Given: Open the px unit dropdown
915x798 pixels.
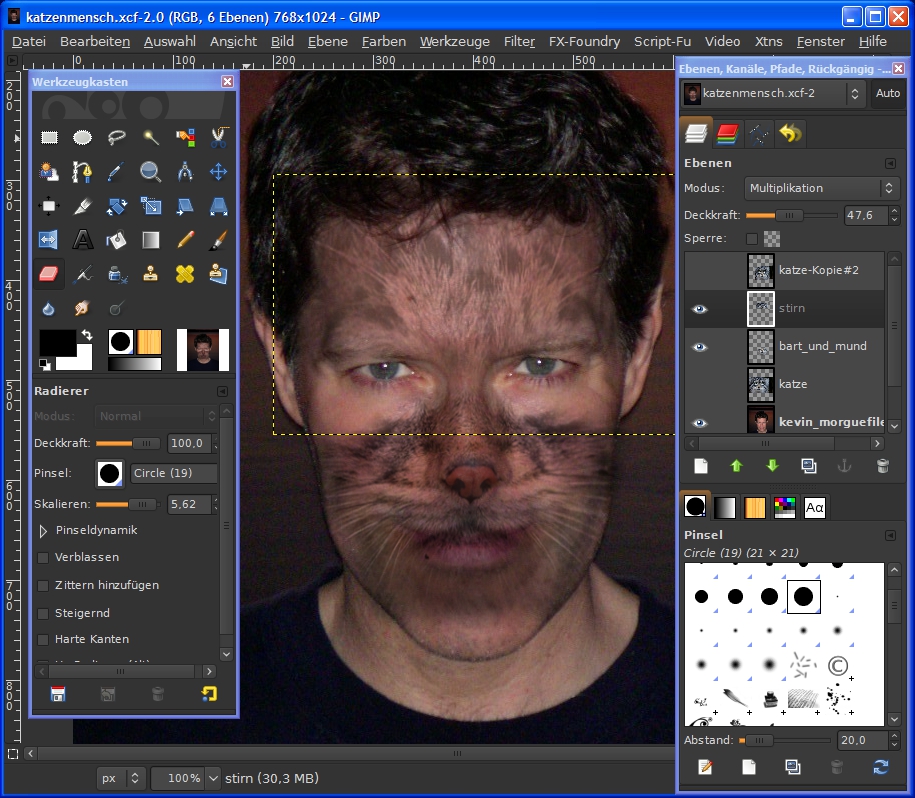Looking at the screenshot, I should click(x=120, y=778).
